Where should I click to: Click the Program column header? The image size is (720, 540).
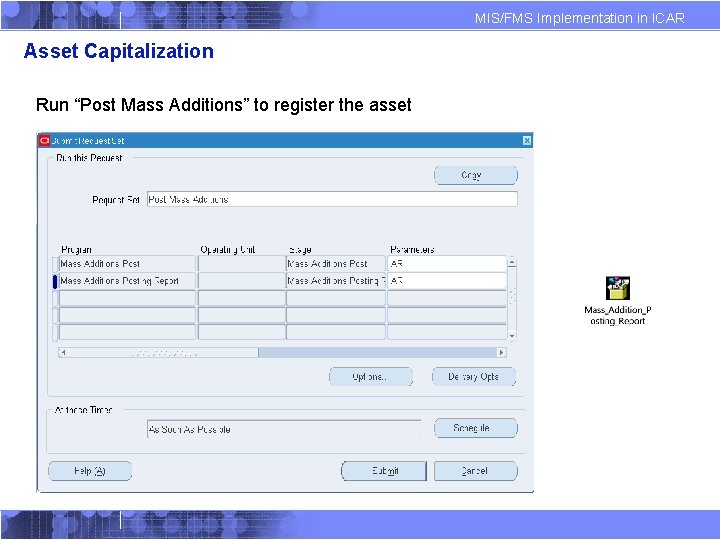[76, 250]
